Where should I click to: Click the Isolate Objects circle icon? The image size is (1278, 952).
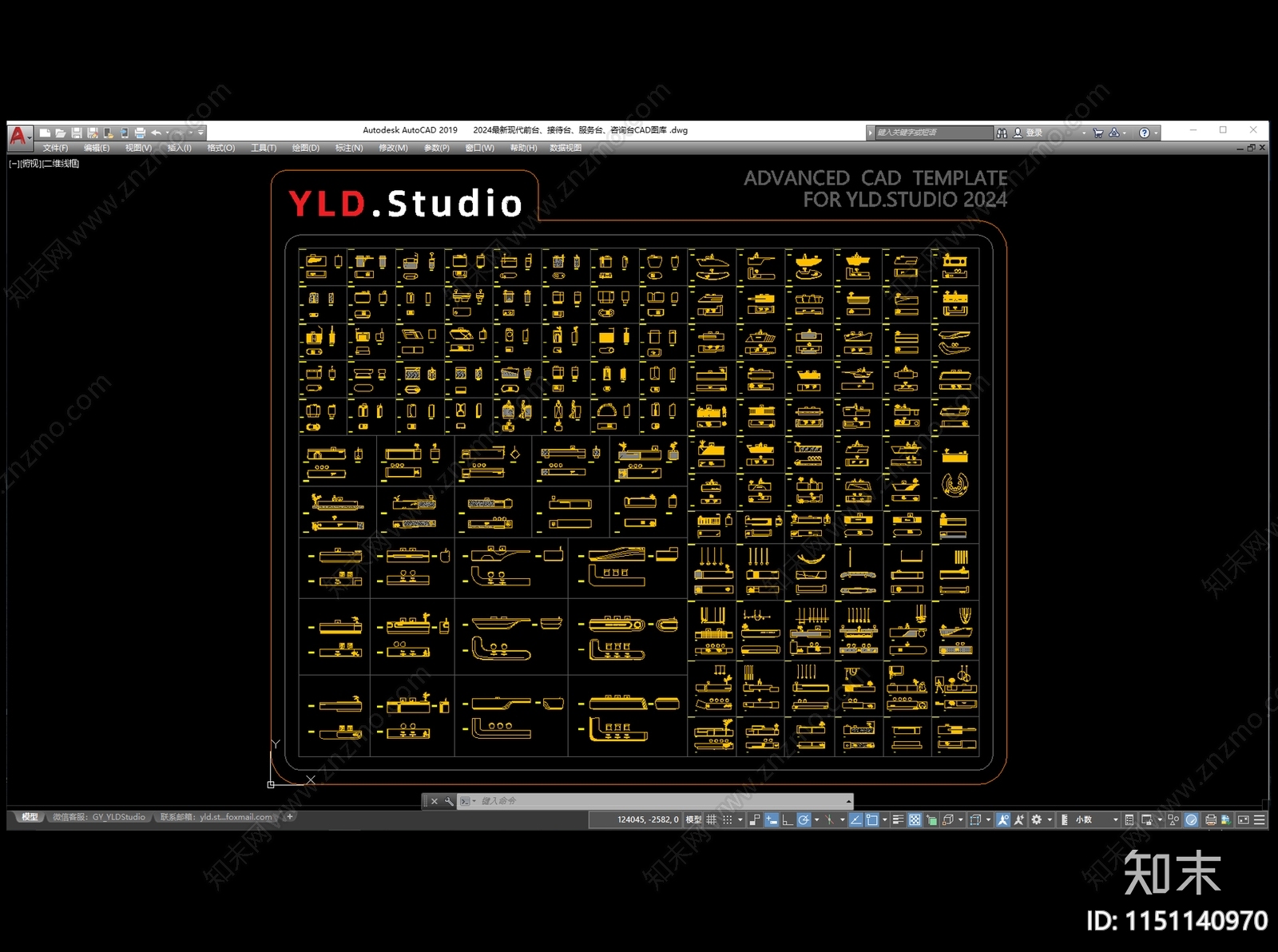pyautogui.click(x=1191, y=819)
